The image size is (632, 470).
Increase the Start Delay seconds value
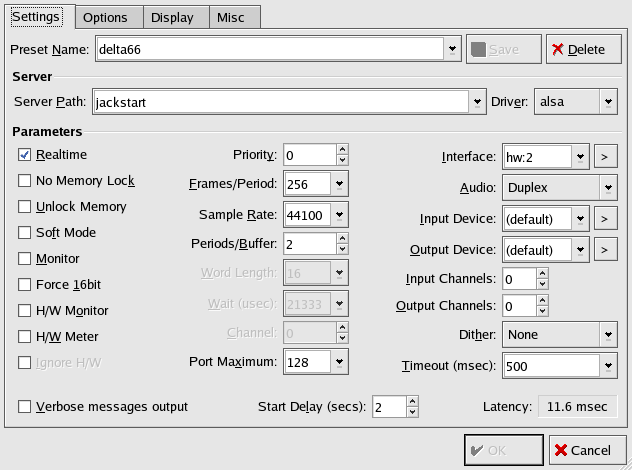[412, 401]
